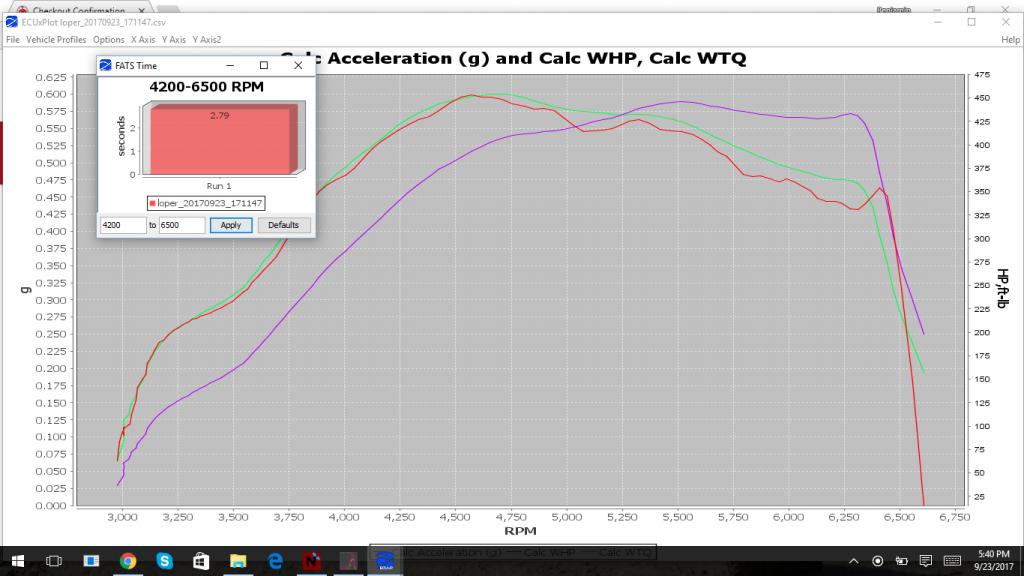Image resolution: width=1024 pixels, height=576 pixels.
Task: Open Microsoft Edge from the taskbar
Action: 273,560
